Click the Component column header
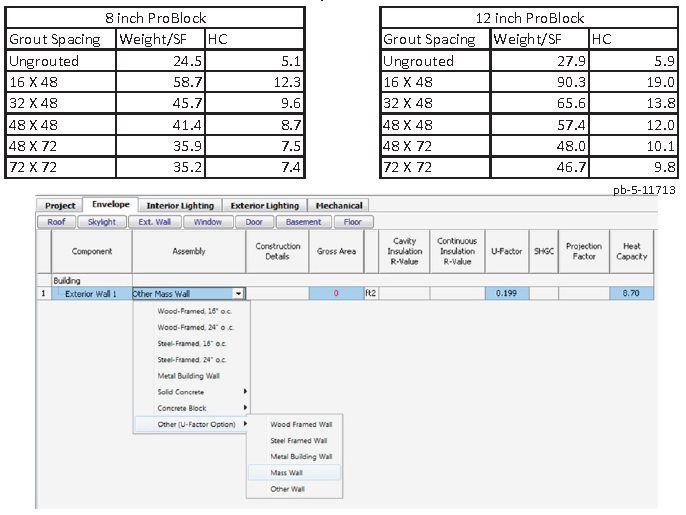Image resolution: width=686 pixels, height=515 pixels. click(x=92, y=251)
